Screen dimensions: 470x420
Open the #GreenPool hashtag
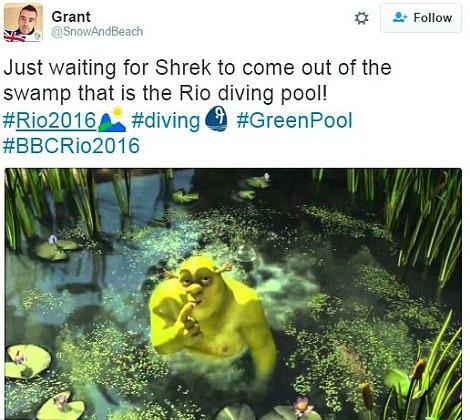294,120
